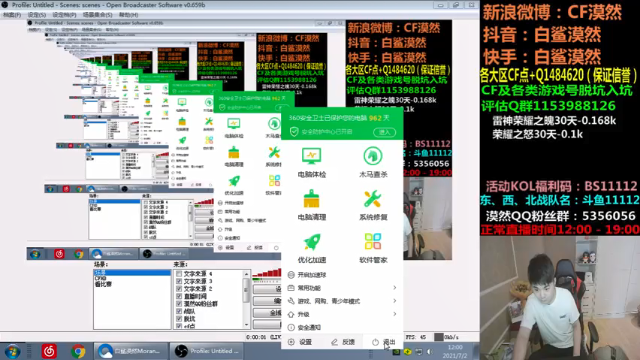Click the 0:00:06 stream timer
Screen dimensions: 640x360
click(256, 337)
